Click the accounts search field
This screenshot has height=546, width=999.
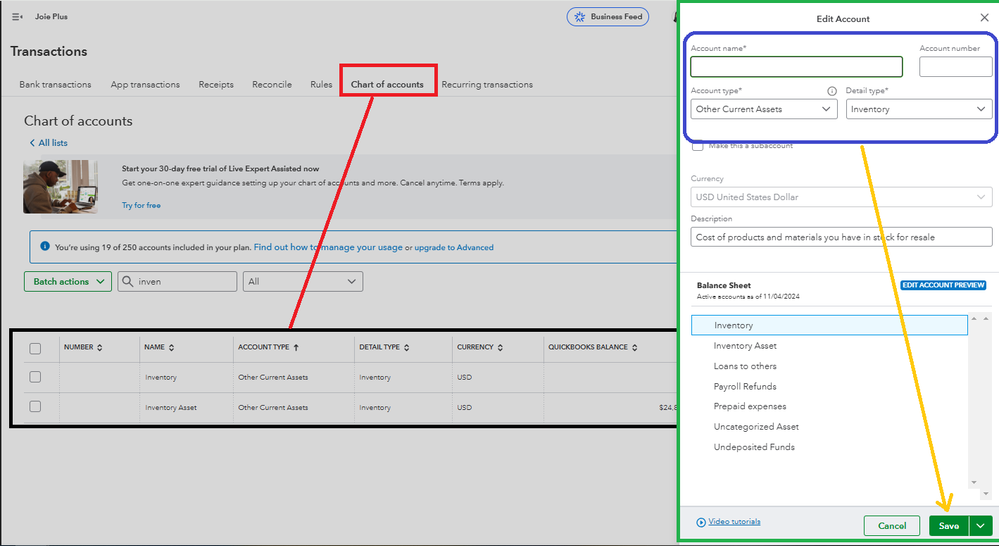178,282
